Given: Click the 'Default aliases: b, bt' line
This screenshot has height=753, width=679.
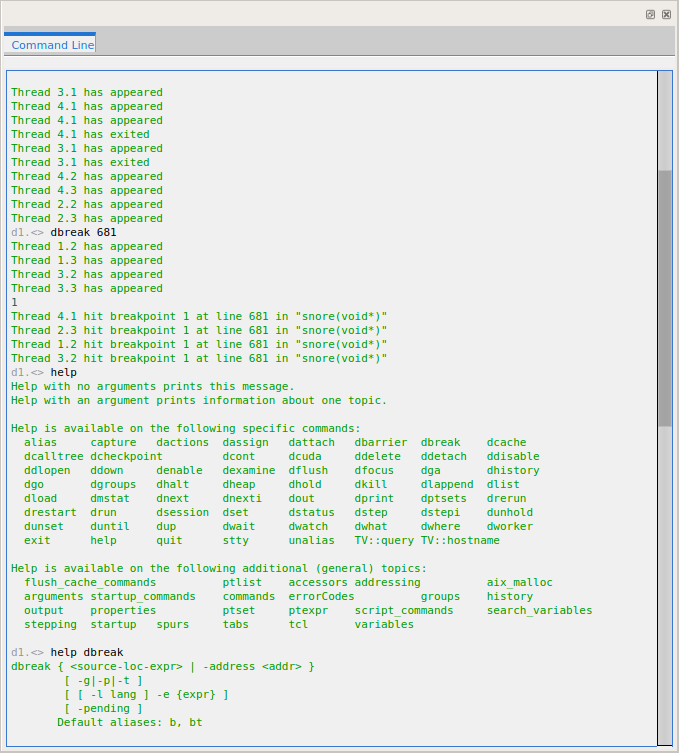Looking at the screenshot, I should point(129,722).
